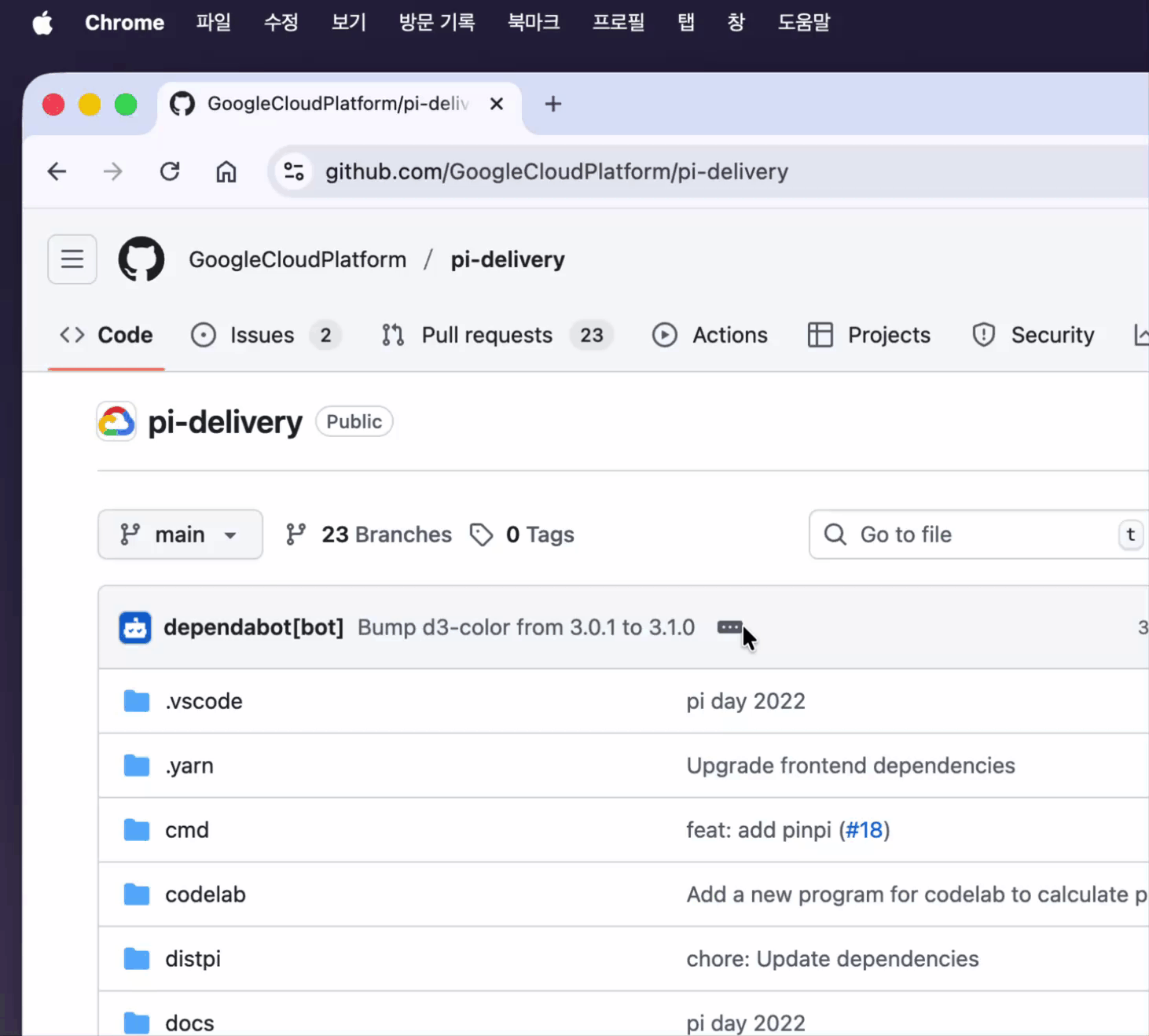Viewport: 1149px width, 1036px height.
Task: Switch to the Actions tab
Action: pos(710,335)
